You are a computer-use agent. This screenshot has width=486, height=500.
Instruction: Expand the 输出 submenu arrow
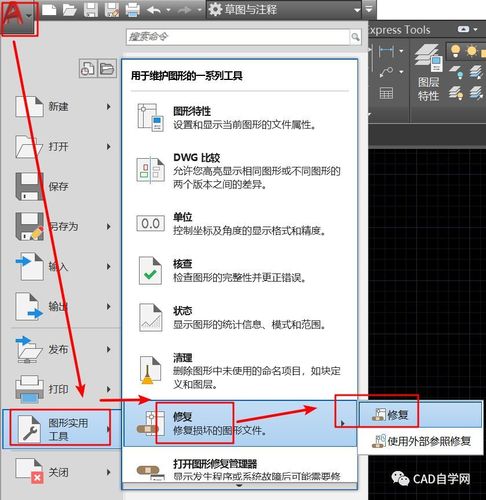pyautogui.click(x=109, y=306)
